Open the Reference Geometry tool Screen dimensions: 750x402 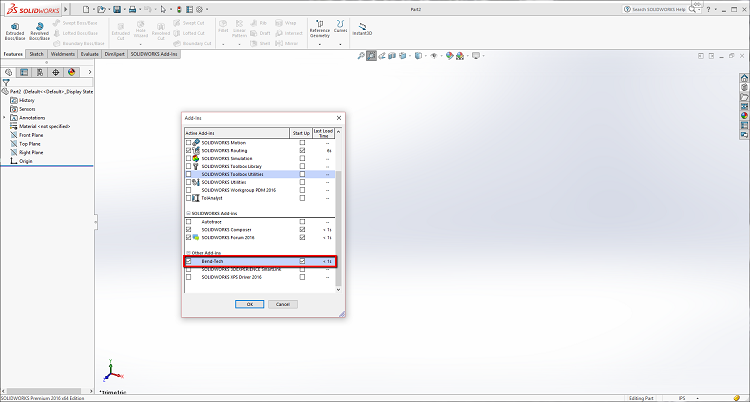320,29
